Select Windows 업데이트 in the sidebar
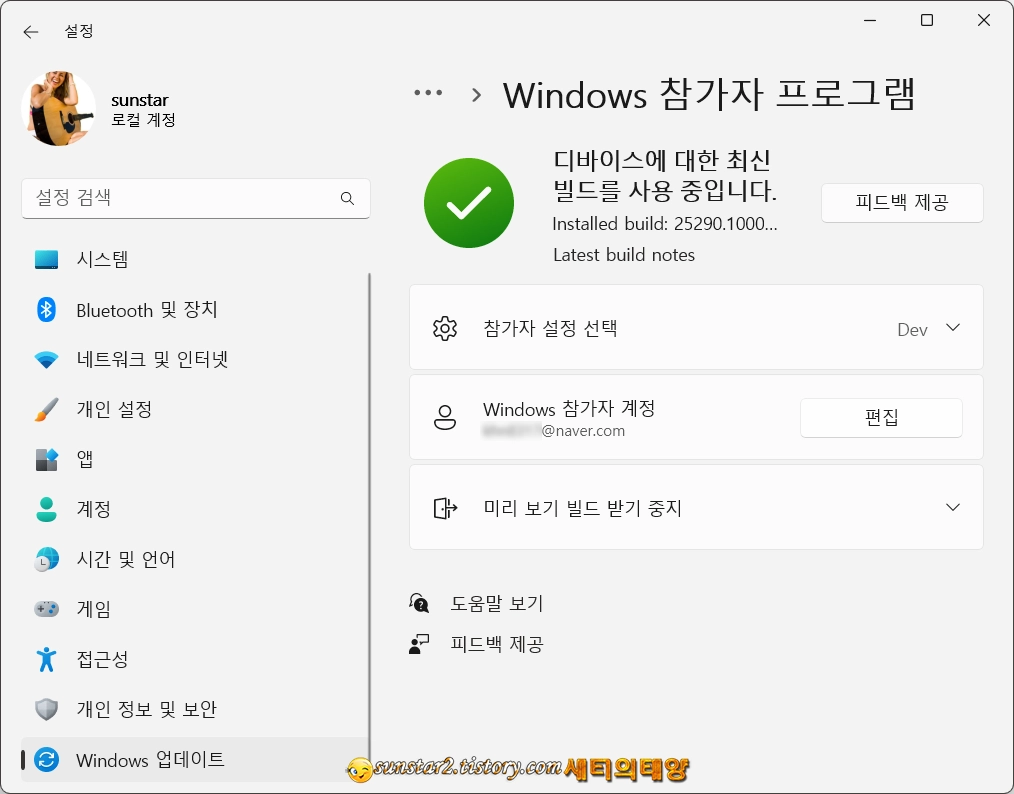 coord(150,760)
